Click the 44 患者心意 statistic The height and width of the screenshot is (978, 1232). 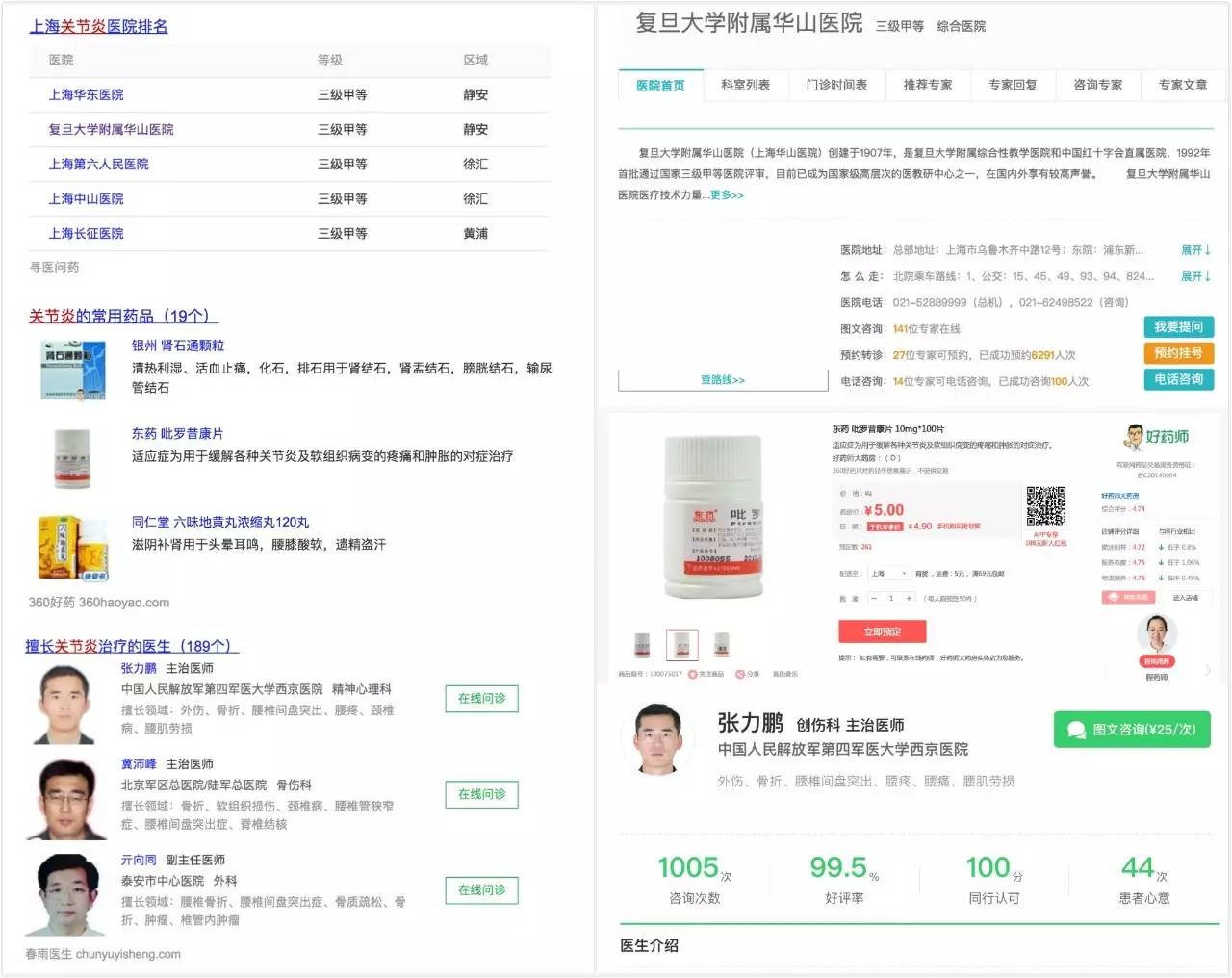click(x=1144, y=879)
